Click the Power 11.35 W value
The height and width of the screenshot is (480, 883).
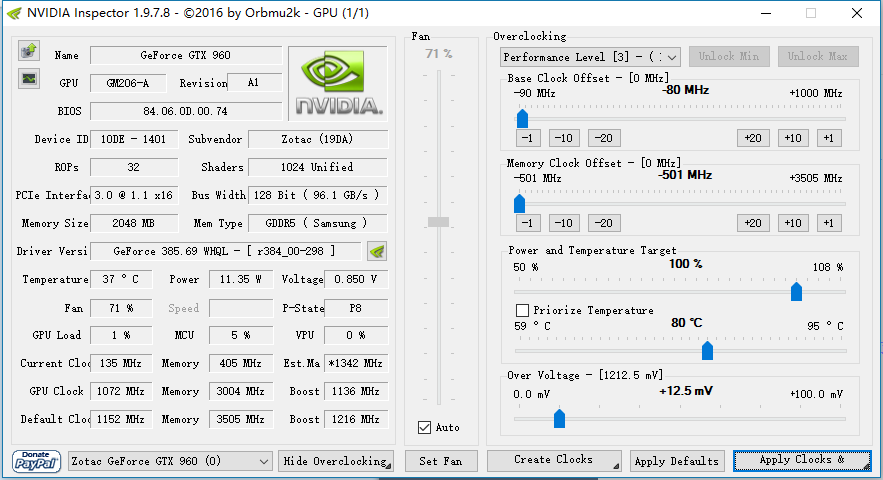pos(240,279)
